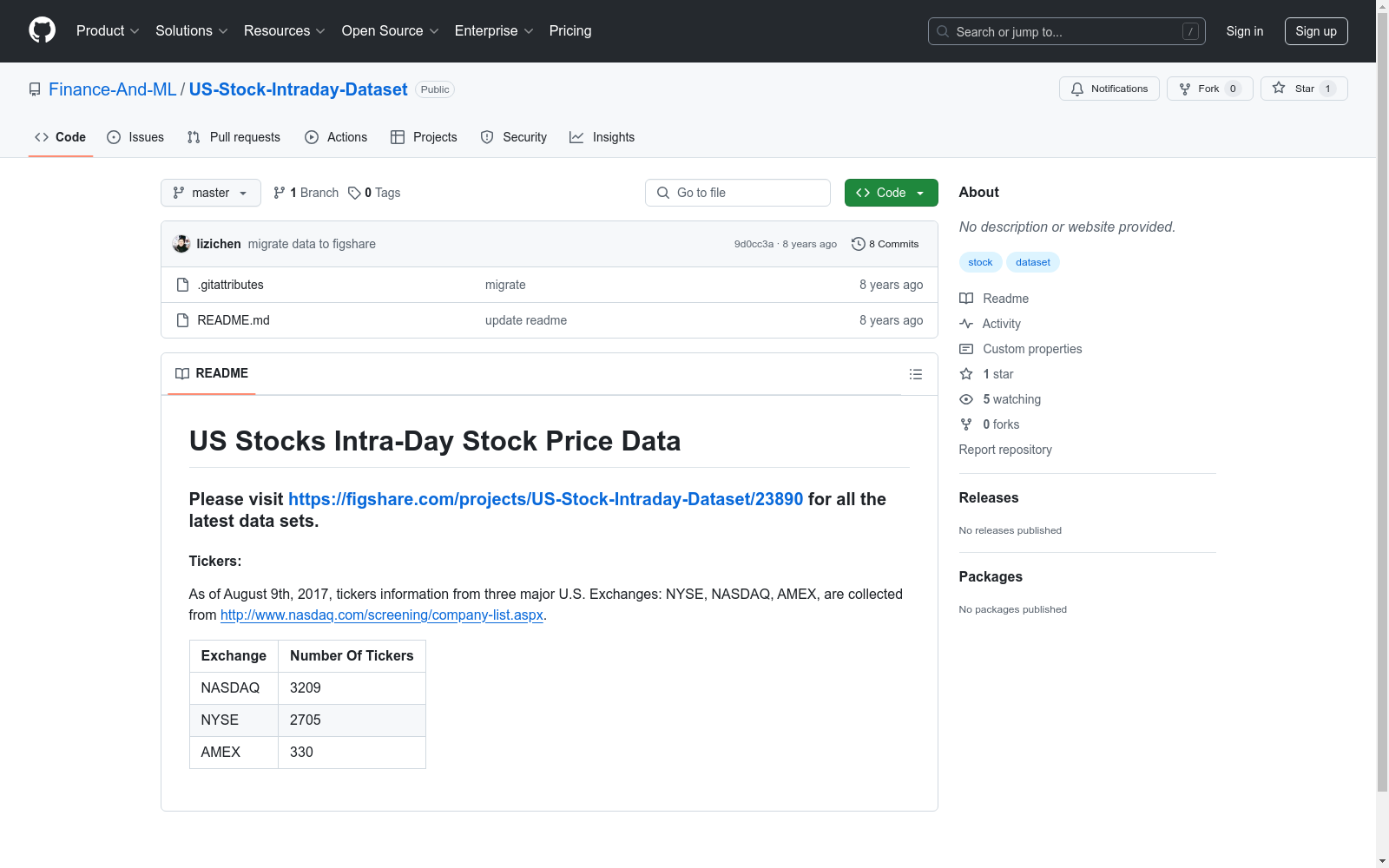This screenshot has height=868, width=1389.
Task: Open the 'update readme' commit message
Action: click(526, 320)
